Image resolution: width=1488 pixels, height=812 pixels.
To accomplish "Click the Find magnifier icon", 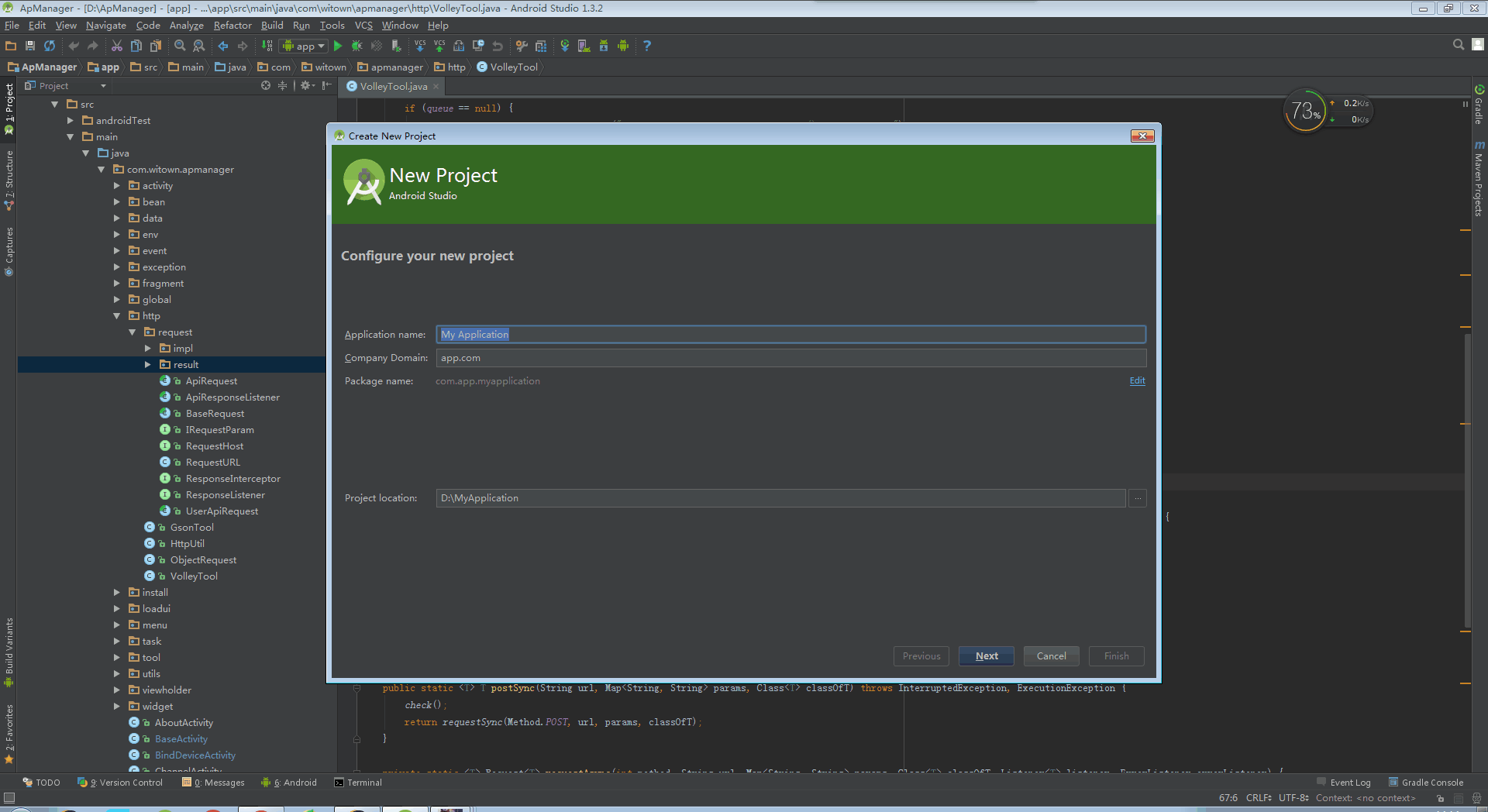I will pos(180,46).
